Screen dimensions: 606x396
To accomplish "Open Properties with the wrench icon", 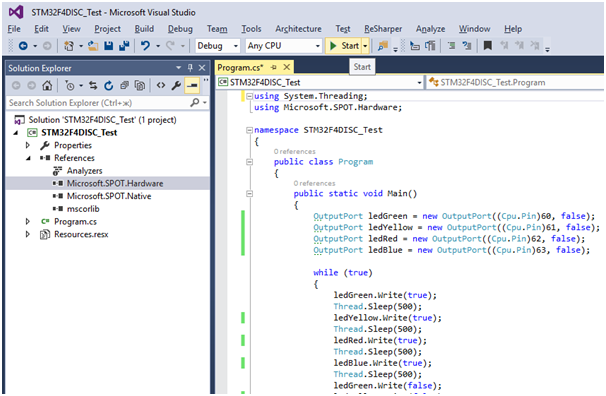I will click(x=176, y=85).
